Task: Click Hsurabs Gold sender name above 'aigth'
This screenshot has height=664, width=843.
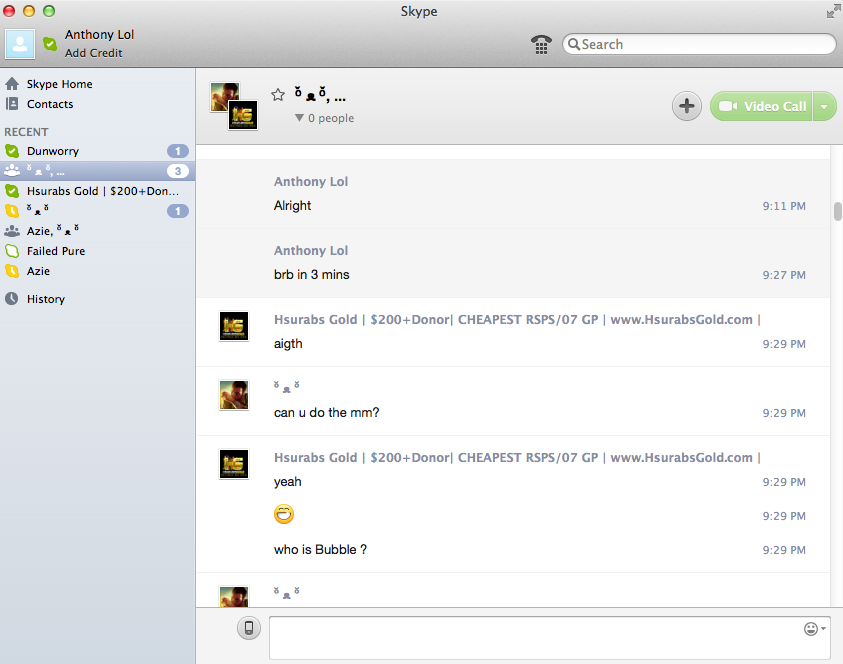Action: click(517, 319)
